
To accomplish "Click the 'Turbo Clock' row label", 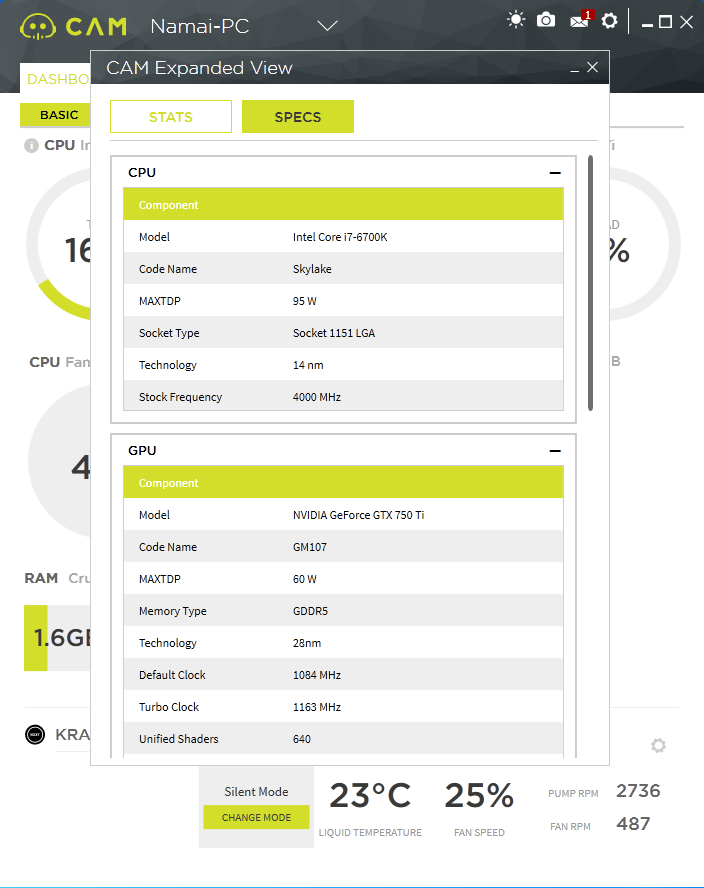I will point(169,707).
